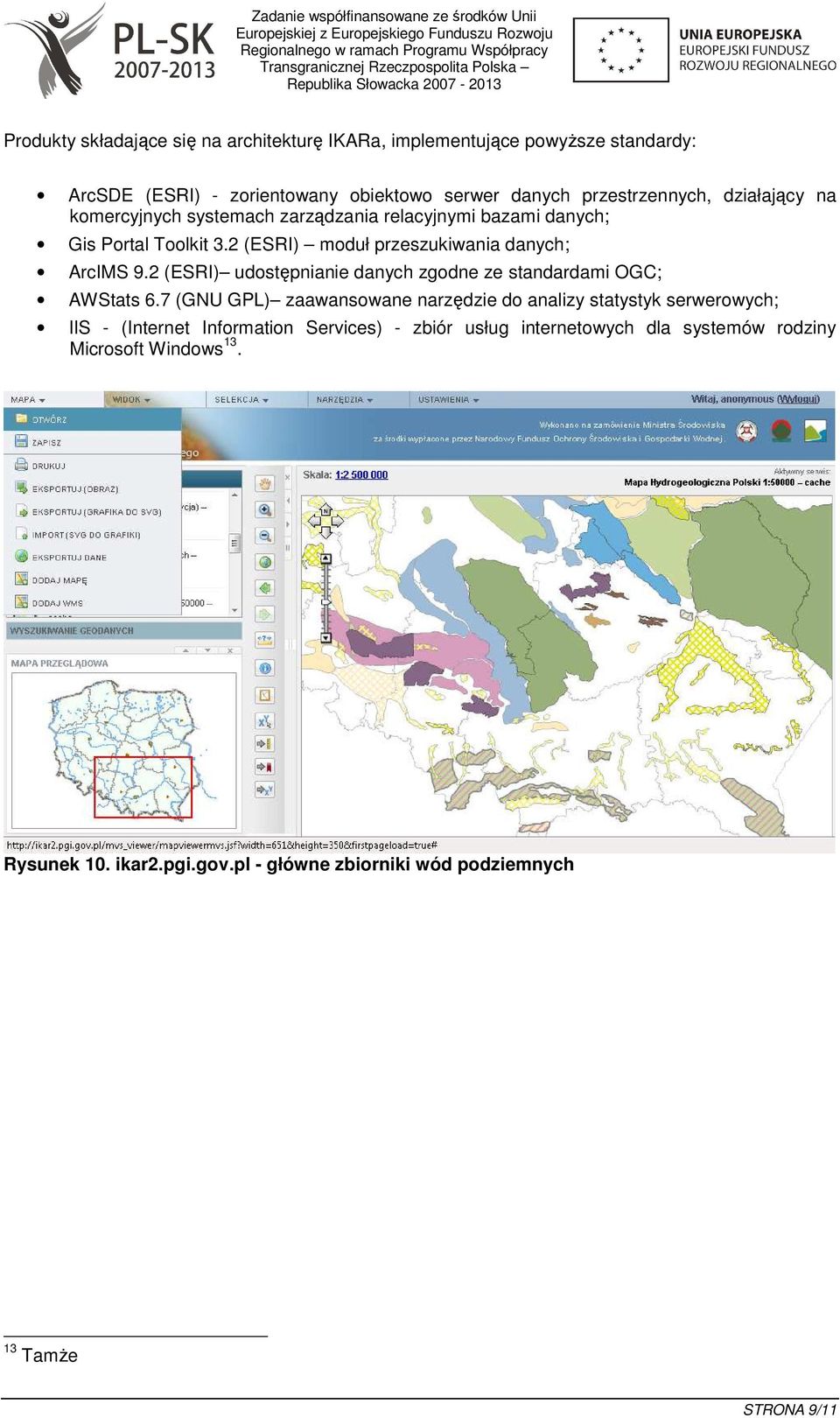Choose EKSPORTUJ DANE menu entry
The image size is (840, 1418).
tap(92, 557)
